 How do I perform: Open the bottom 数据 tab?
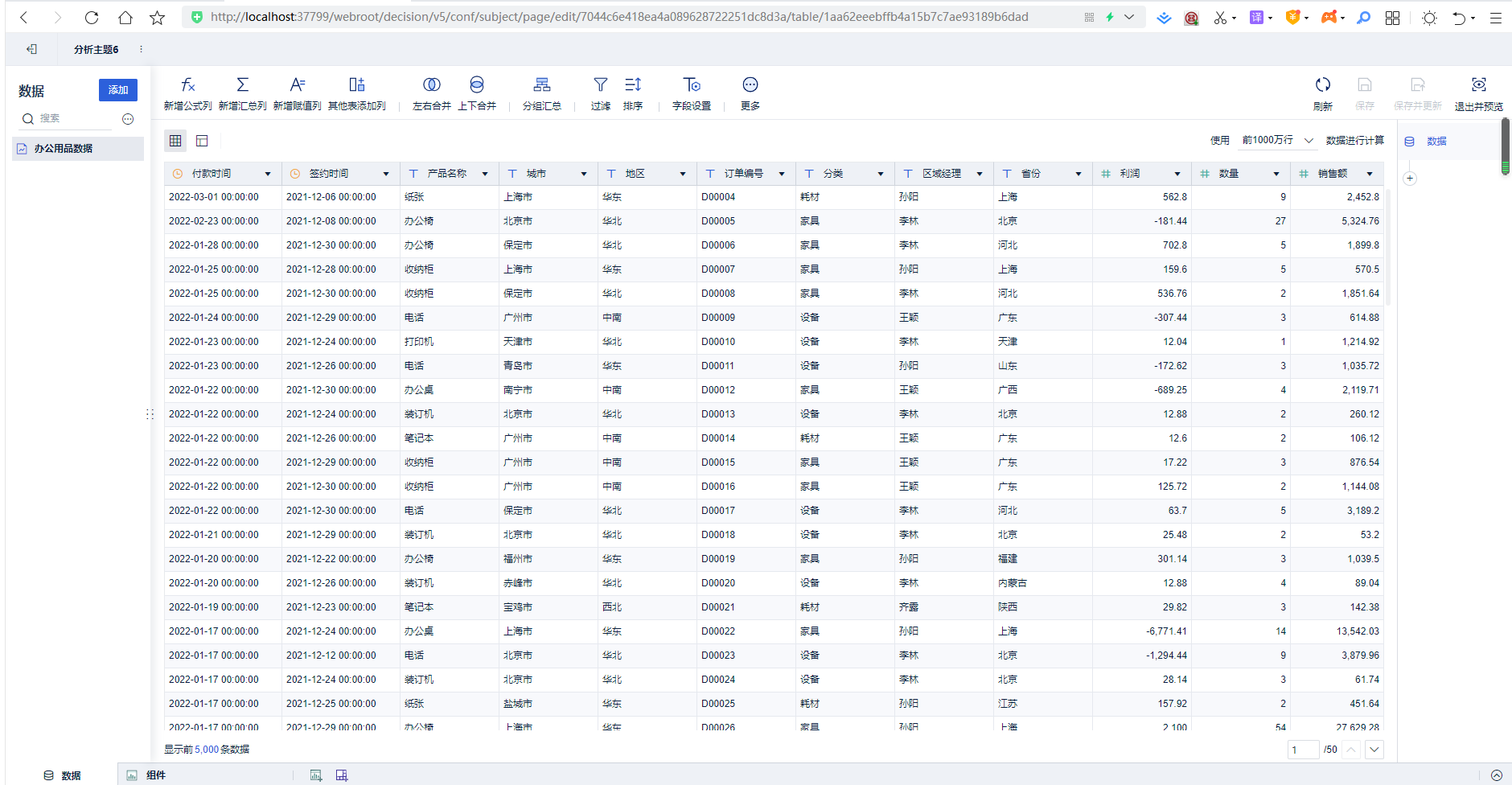click(63, 775)
